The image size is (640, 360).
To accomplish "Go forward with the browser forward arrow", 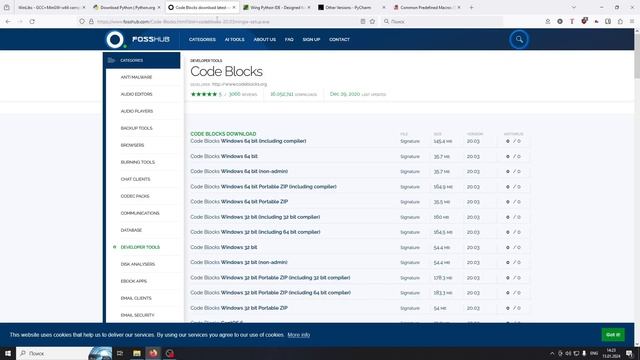I will point(20,21).
